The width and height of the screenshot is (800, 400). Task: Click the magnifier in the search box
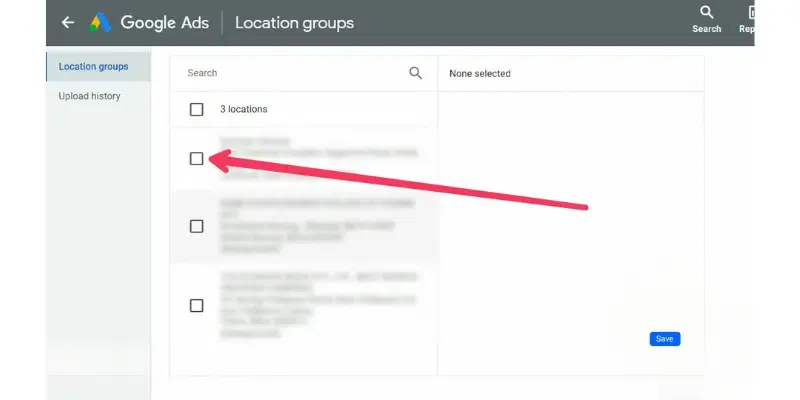pos(415,73)
